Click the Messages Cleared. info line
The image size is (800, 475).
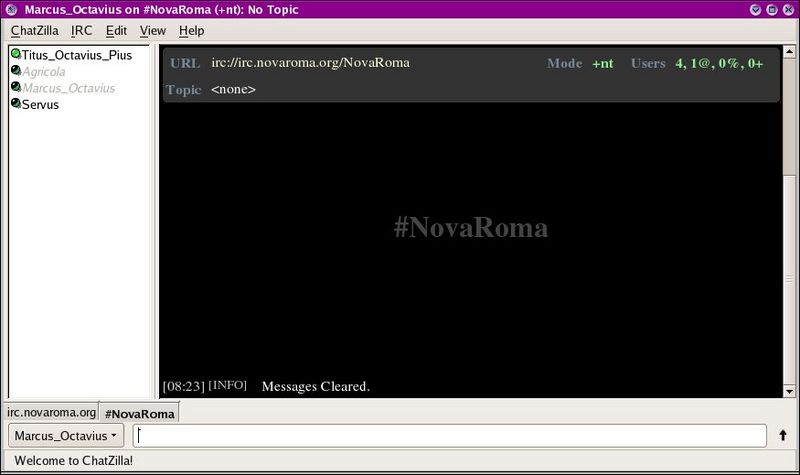tap(316, 386)
